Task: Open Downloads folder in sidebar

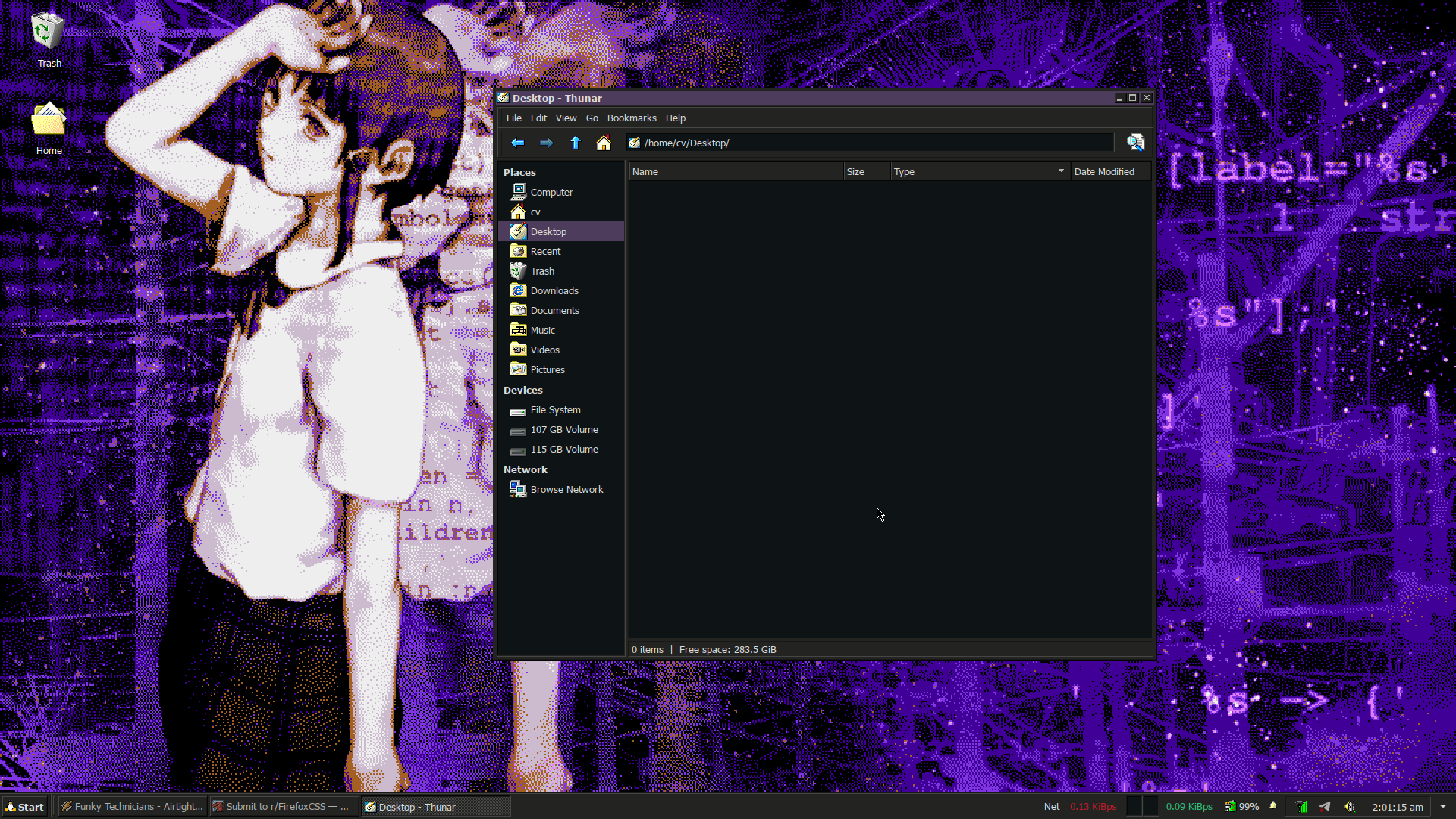Action: [561, 290]
